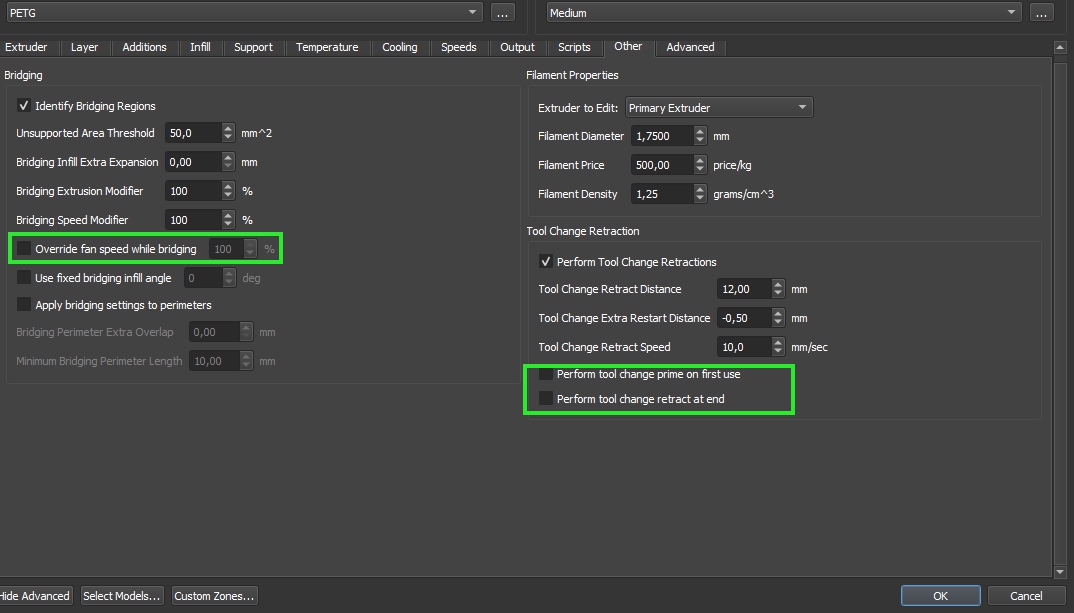This screenshot has height=613, width=1074.
Task: Decrease Filament Price using spinner down arrow
Action: (x=699, y=170)
